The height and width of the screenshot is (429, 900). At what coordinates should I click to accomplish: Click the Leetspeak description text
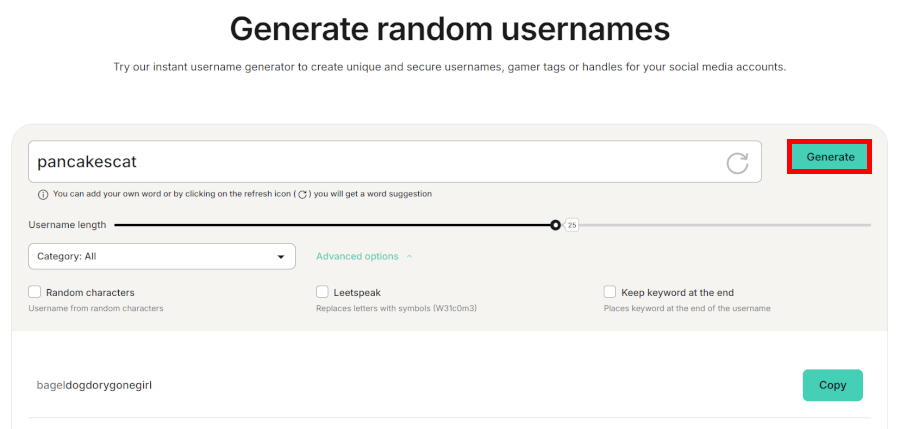396,309
